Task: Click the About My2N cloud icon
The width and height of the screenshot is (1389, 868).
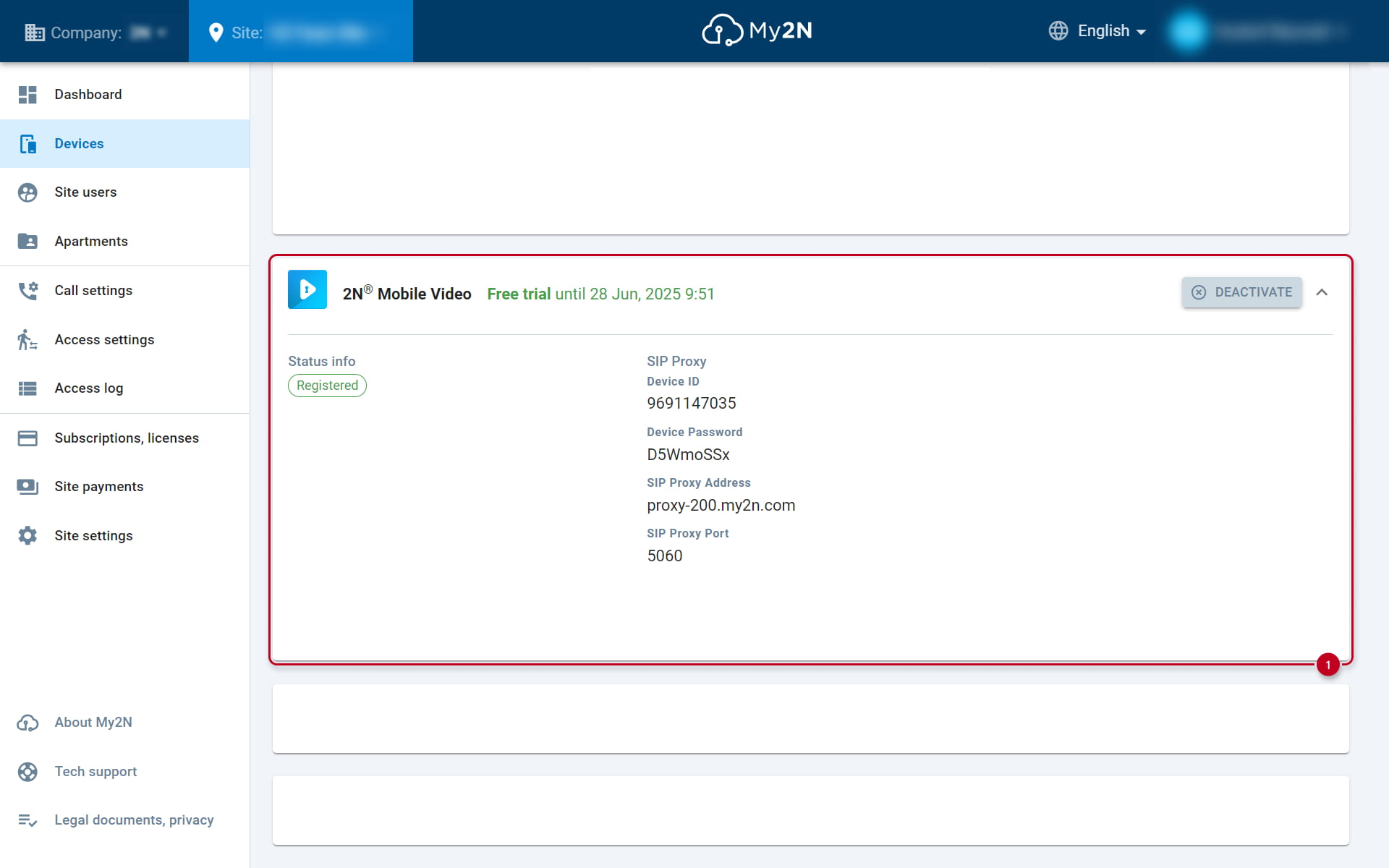Action: coord(27,723)
